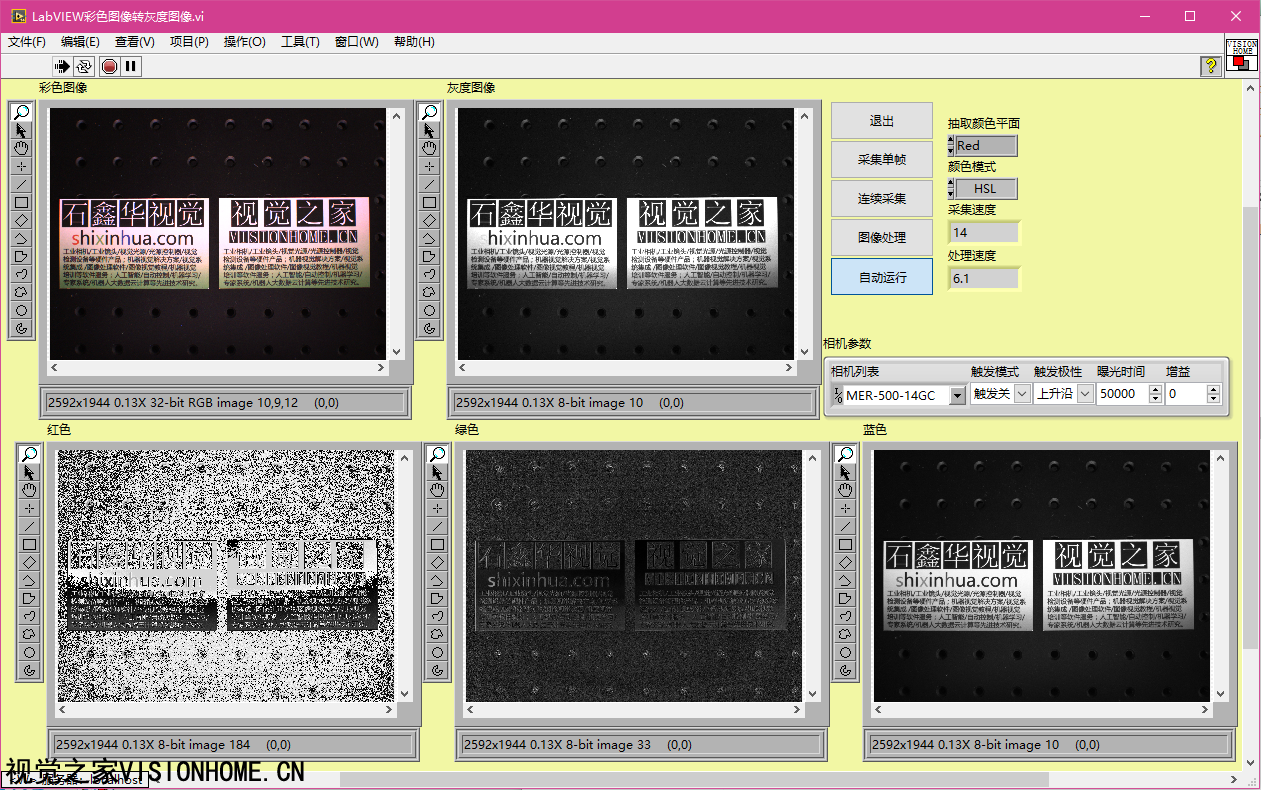Viewport: 1261px width, 790px height.
Task: Decrease 增益 gain with the down stepper
Action: [x=1214, y=399]
